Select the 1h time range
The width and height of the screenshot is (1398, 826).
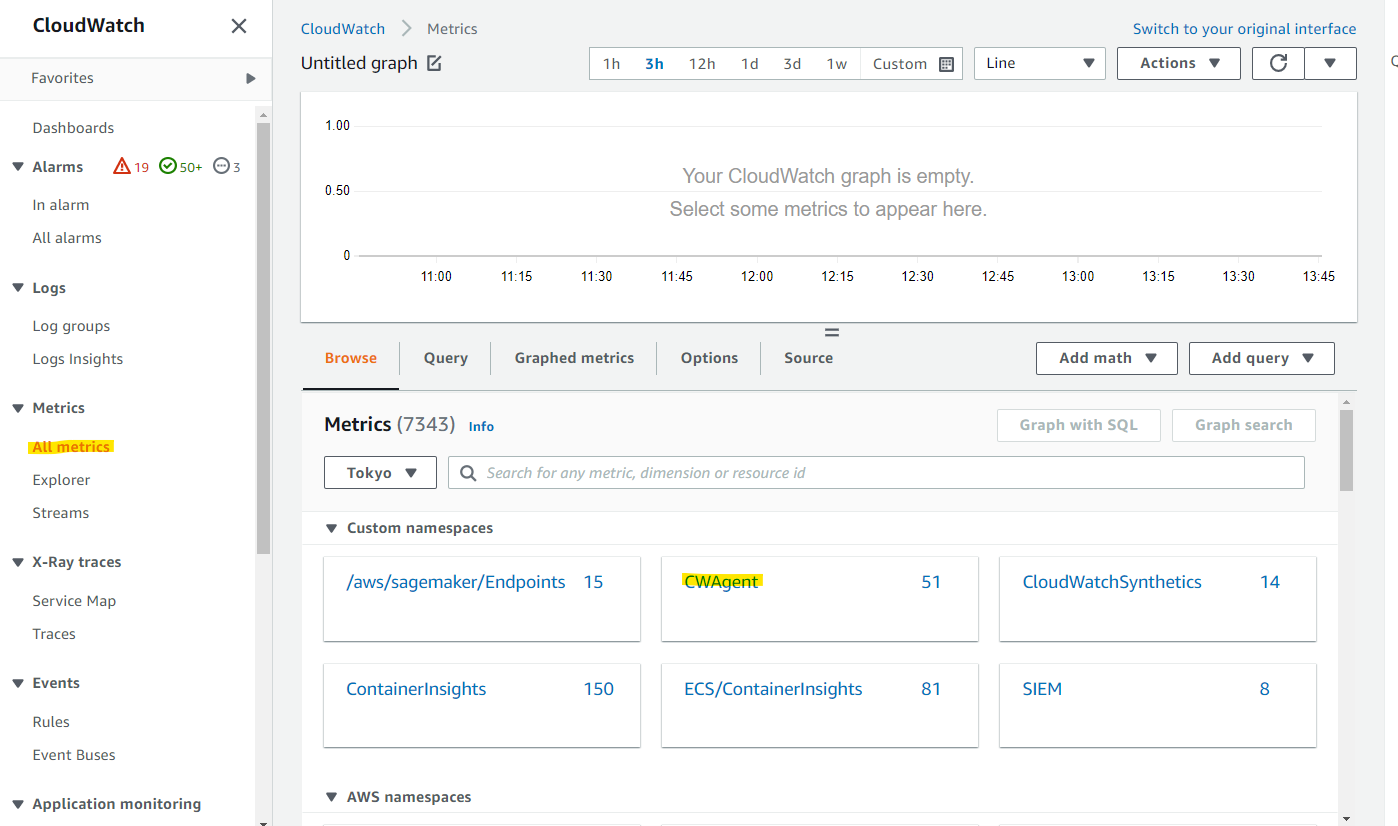[611, 64]
